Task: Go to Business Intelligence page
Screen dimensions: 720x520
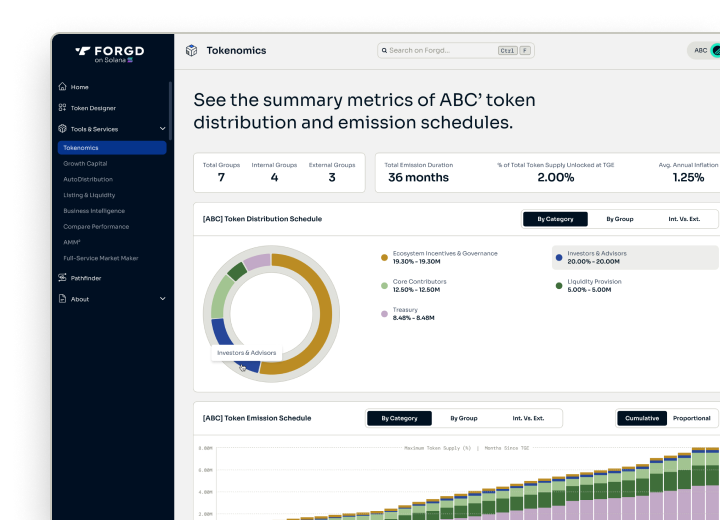Action: (x=94, y=211)
